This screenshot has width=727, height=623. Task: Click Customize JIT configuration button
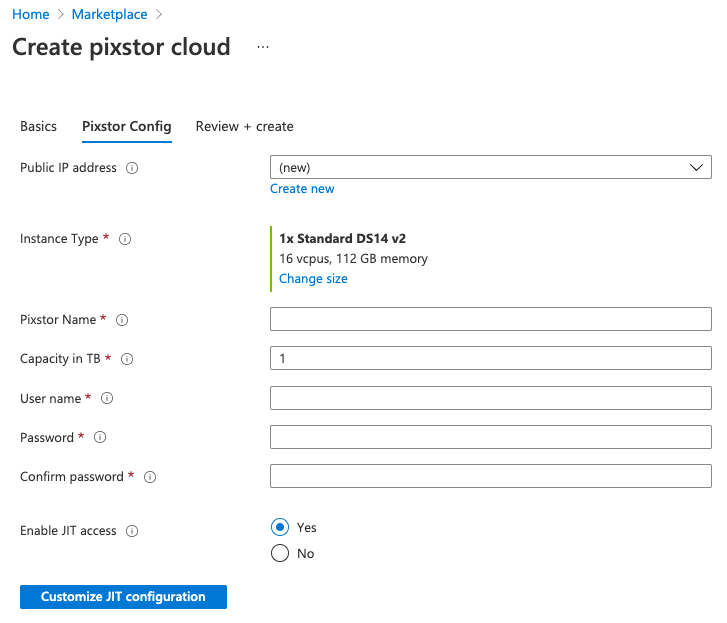pos(123,597)
